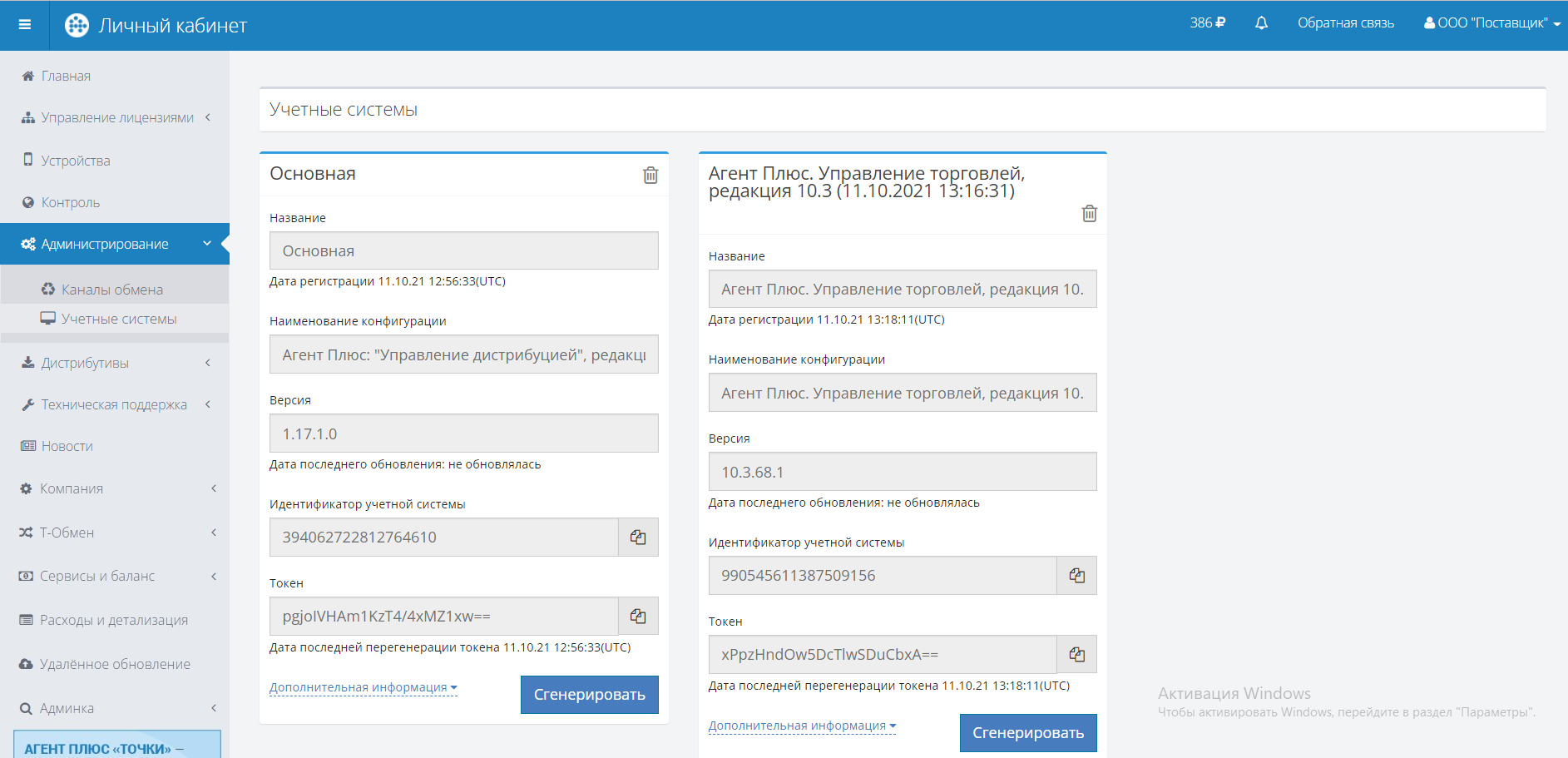Copy token xPpzHndOw5DcTlwSDuCbxA==
The height and width of the screenshot is (758, 1568).
click(1077, 654)
